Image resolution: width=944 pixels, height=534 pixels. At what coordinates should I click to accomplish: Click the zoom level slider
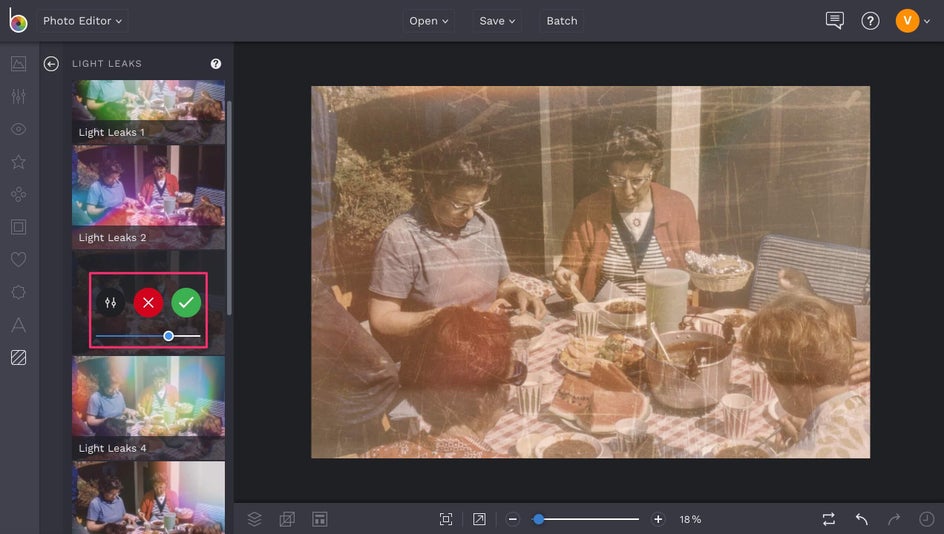tap(586, 519)
